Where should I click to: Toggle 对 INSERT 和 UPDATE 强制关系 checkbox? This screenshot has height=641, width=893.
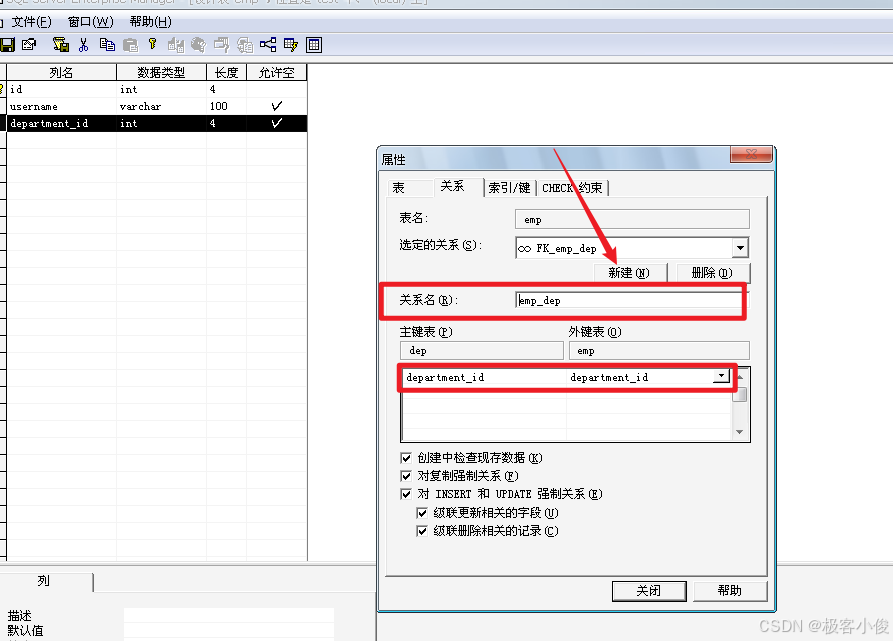coord(406,494)
